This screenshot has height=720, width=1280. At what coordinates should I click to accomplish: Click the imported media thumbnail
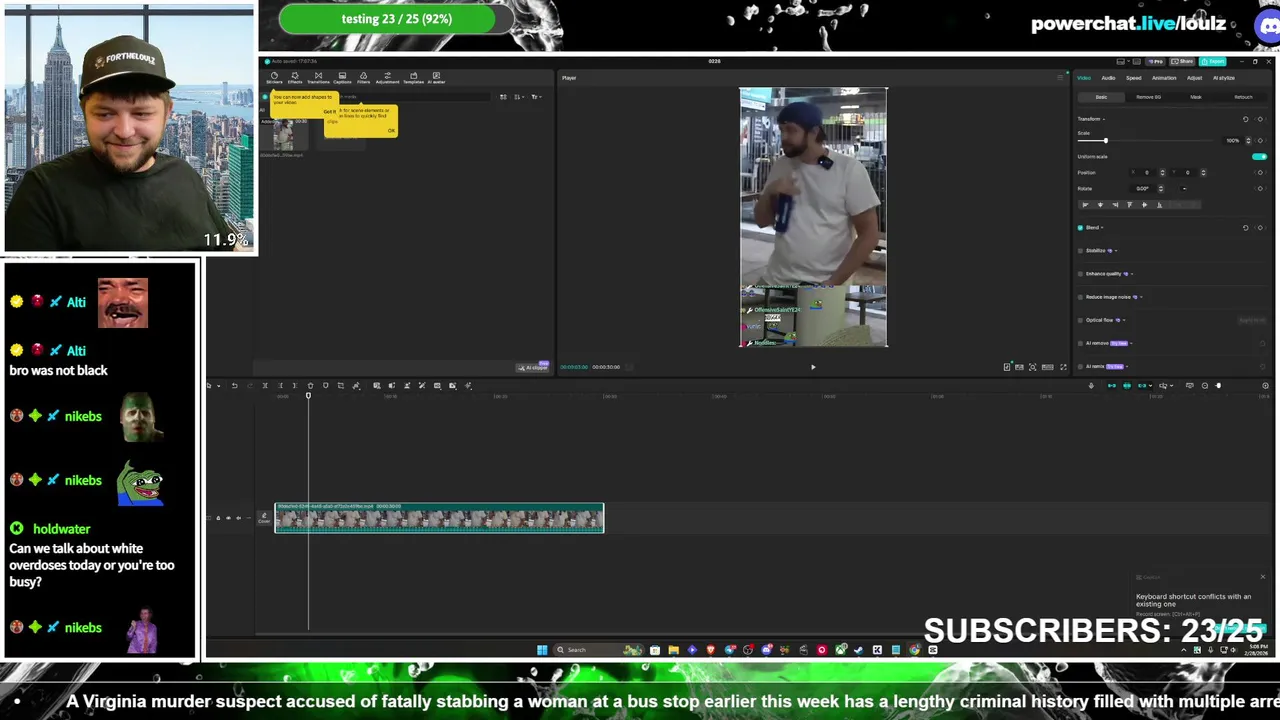pos(283,135)
